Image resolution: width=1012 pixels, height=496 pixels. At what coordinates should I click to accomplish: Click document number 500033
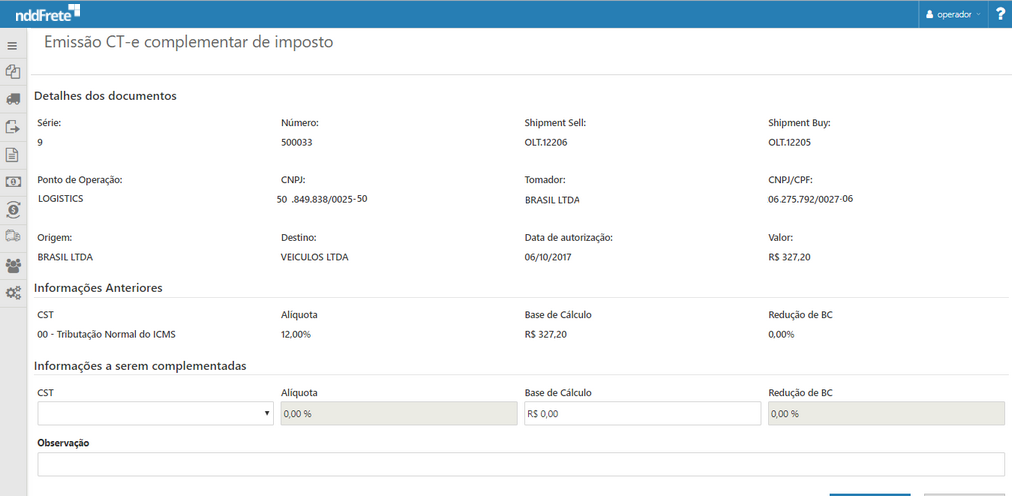[297, 143]
